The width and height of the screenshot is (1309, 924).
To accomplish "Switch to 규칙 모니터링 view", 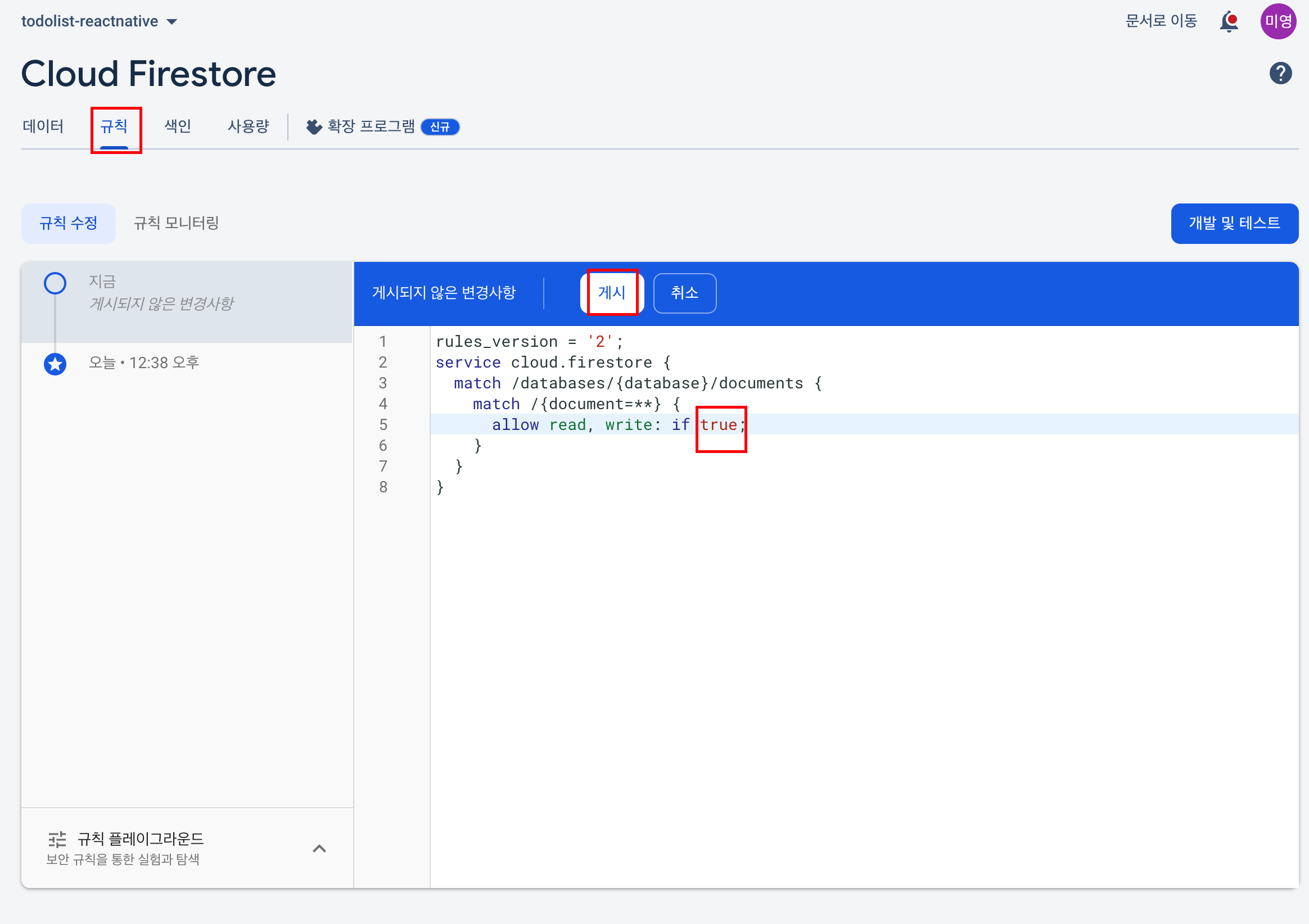I will pos(176,224).
